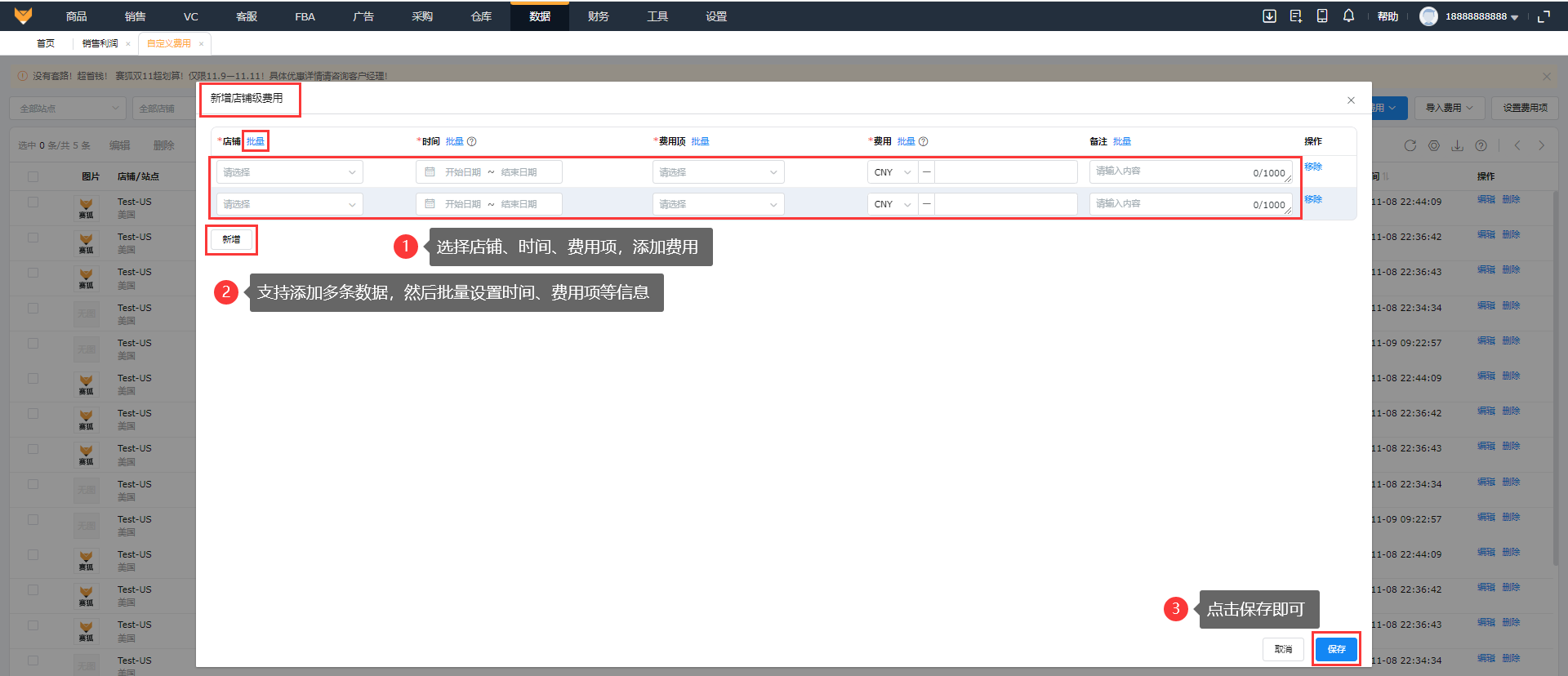Screen dimensions: 1568x676
Task: Open the 销售 menu in the top navigation
Action: pyautogui.click(x=135, y=16)
